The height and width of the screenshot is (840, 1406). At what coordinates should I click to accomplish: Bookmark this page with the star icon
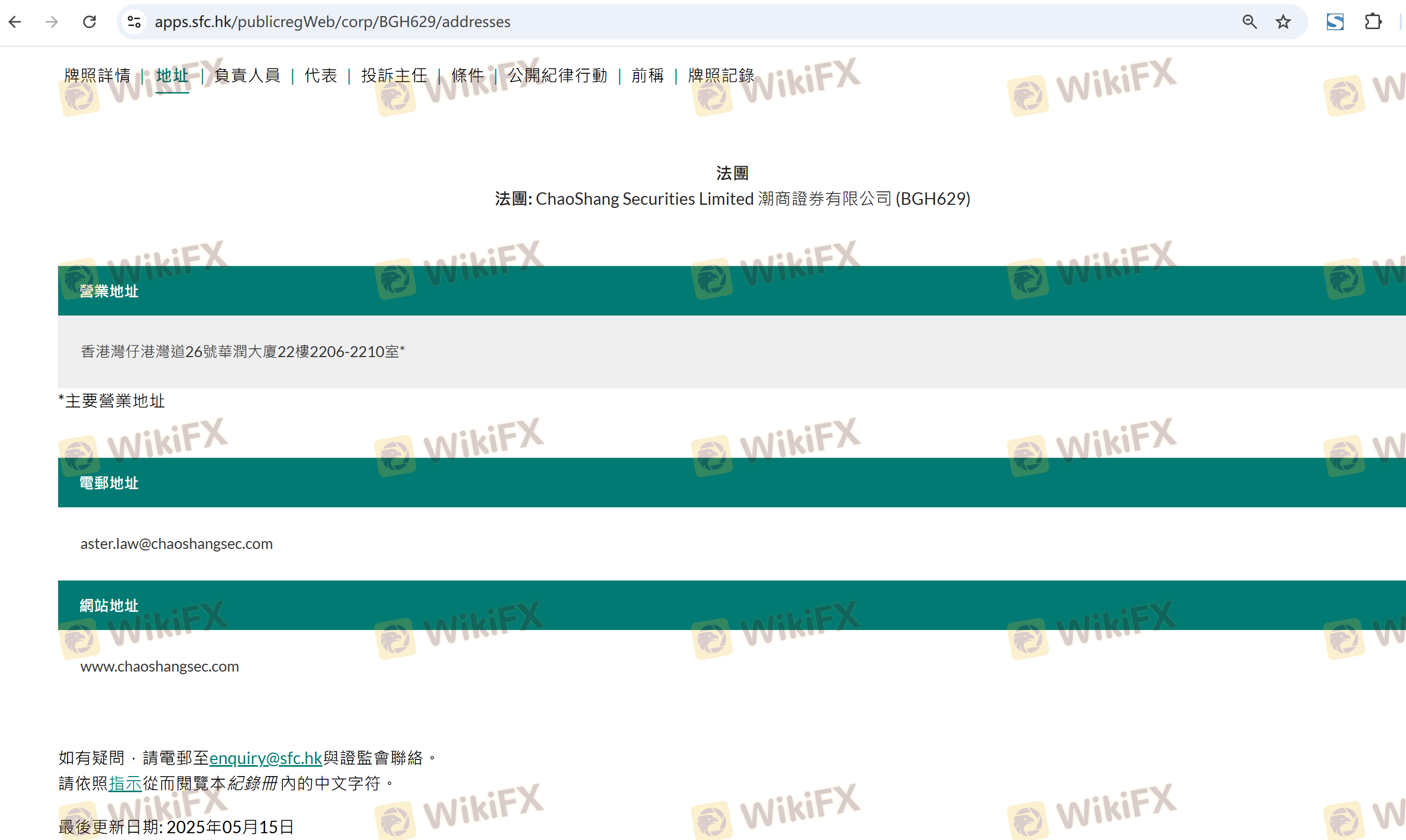pyautogui.click(x=1283, y=21)
